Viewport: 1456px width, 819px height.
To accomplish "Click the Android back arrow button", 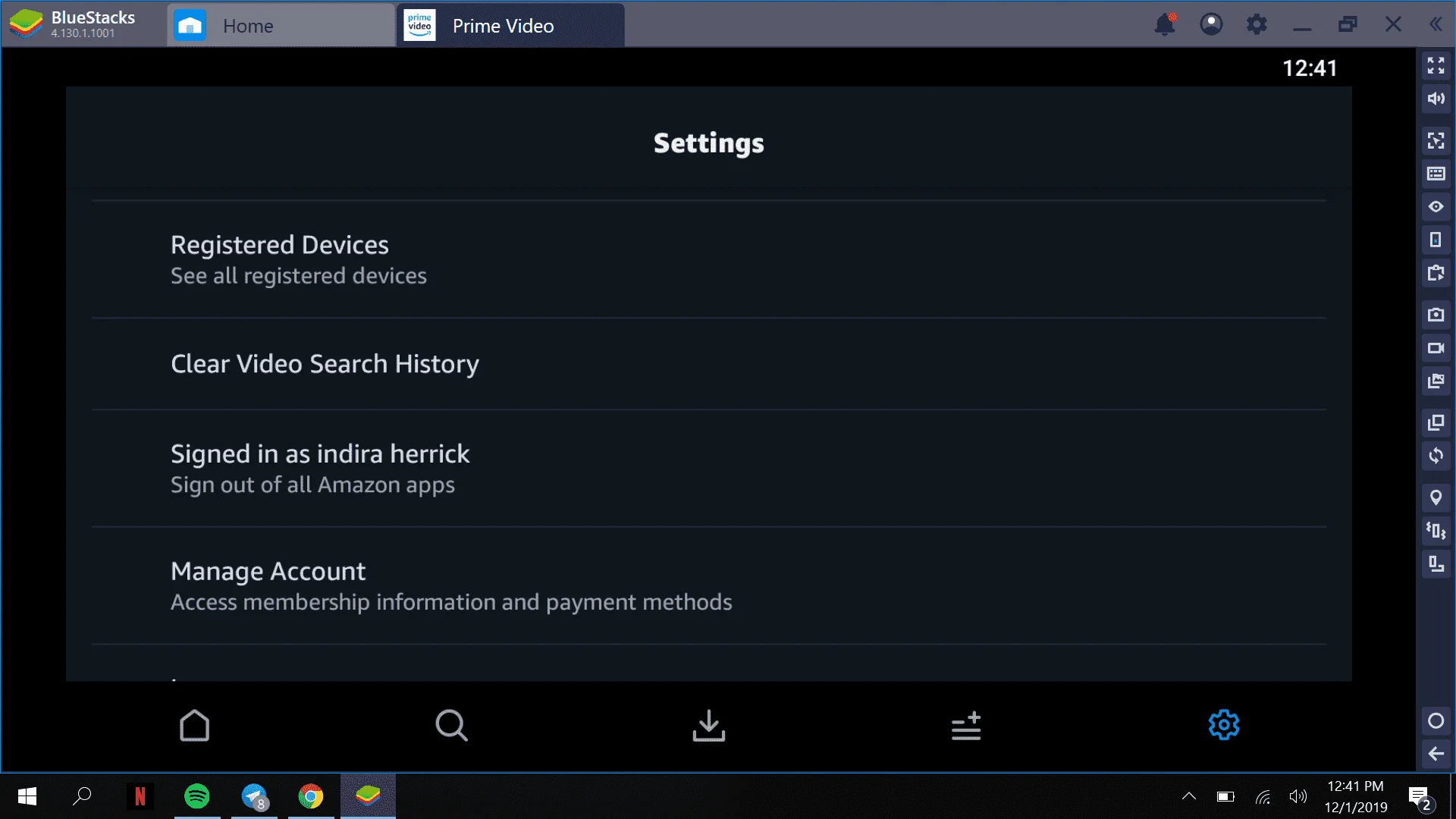I will pos(1436,754).
